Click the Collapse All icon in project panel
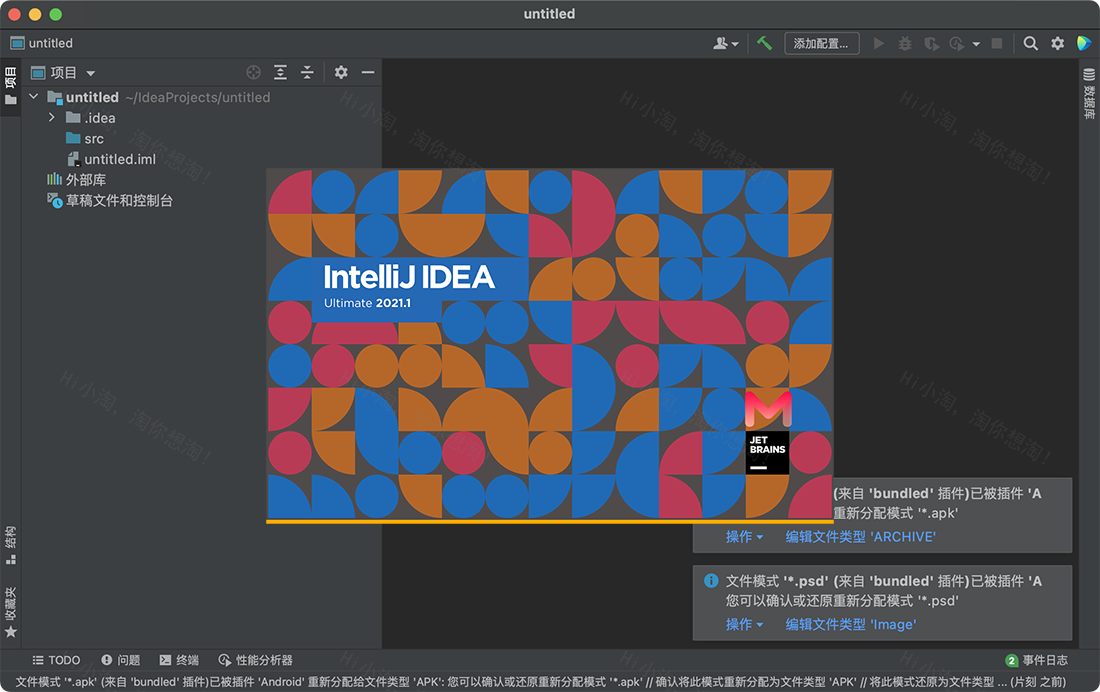This screenshot has height=692, width=1100. pyautogui.click(x=307, y=72)
